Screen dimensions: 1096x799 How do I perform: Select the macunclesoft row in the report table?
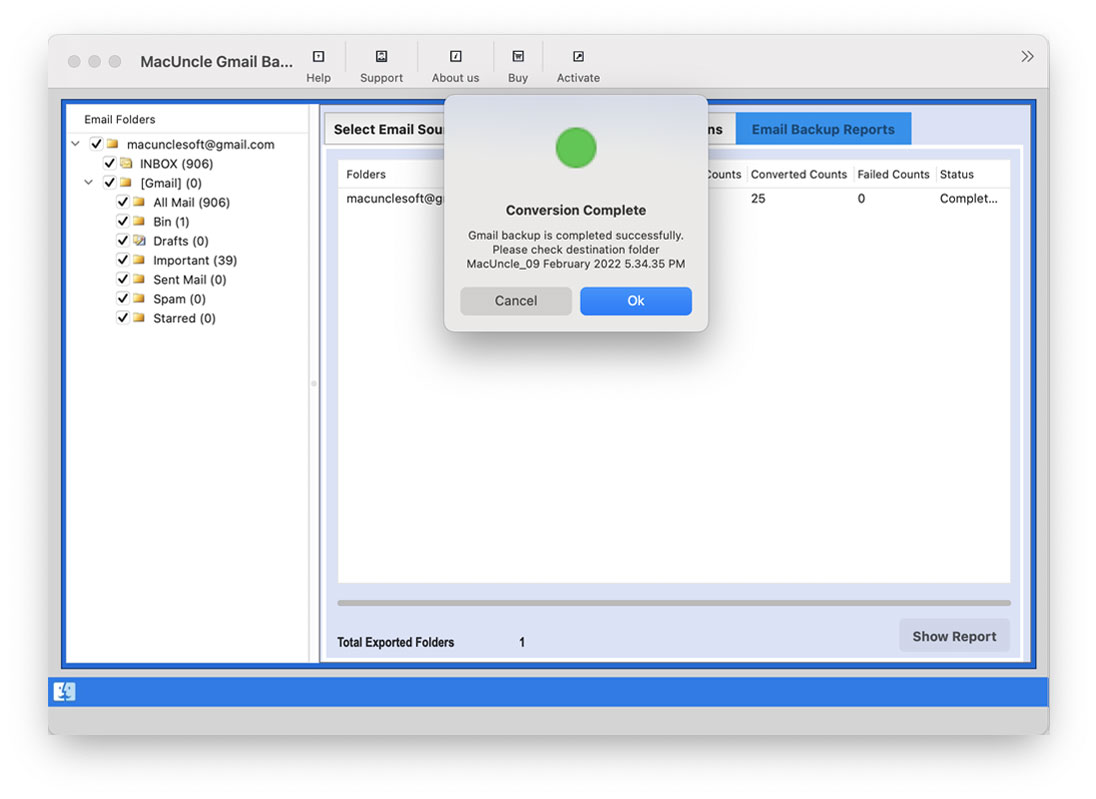coord(390,198)
